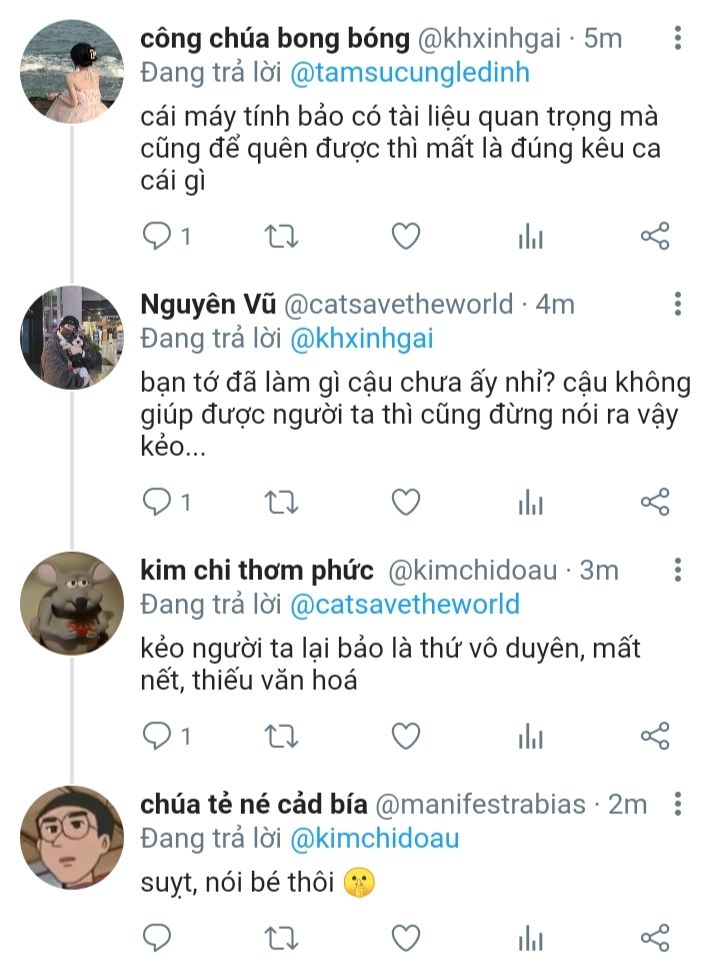Open more options for @khxinhgai's tweet
The height and width of the screenshot is (968, 719).
678,39
